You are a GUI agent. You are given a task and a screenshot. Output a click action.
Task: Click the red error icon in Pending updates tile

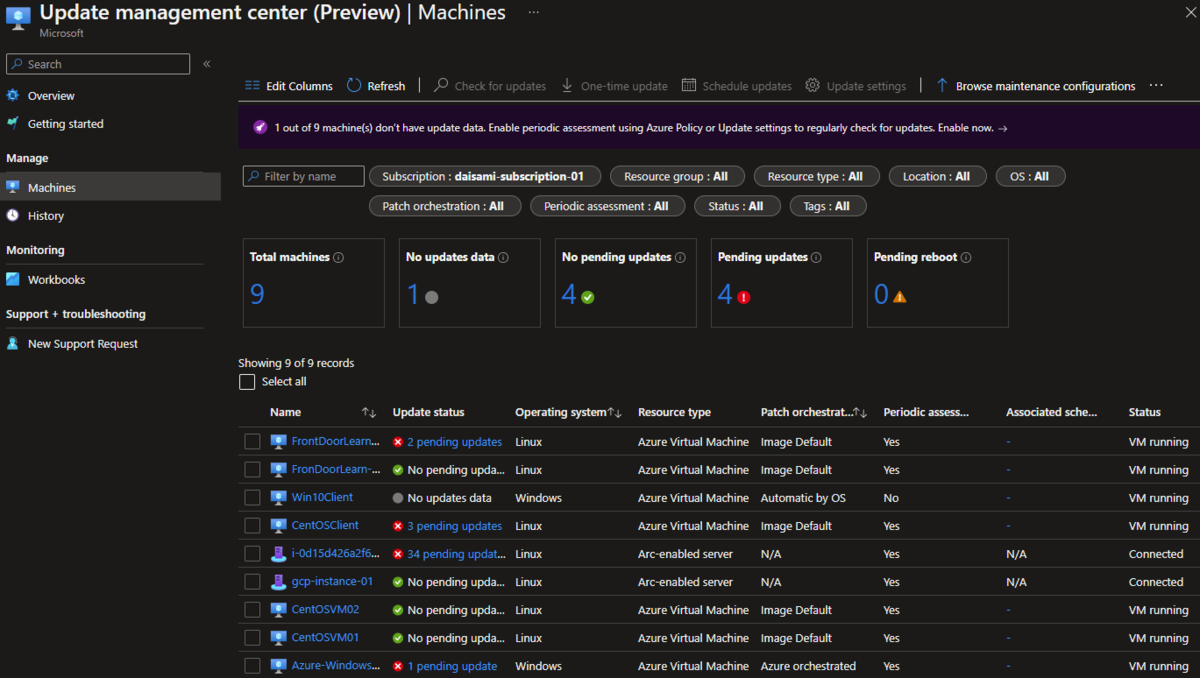[x=743, y=297]
